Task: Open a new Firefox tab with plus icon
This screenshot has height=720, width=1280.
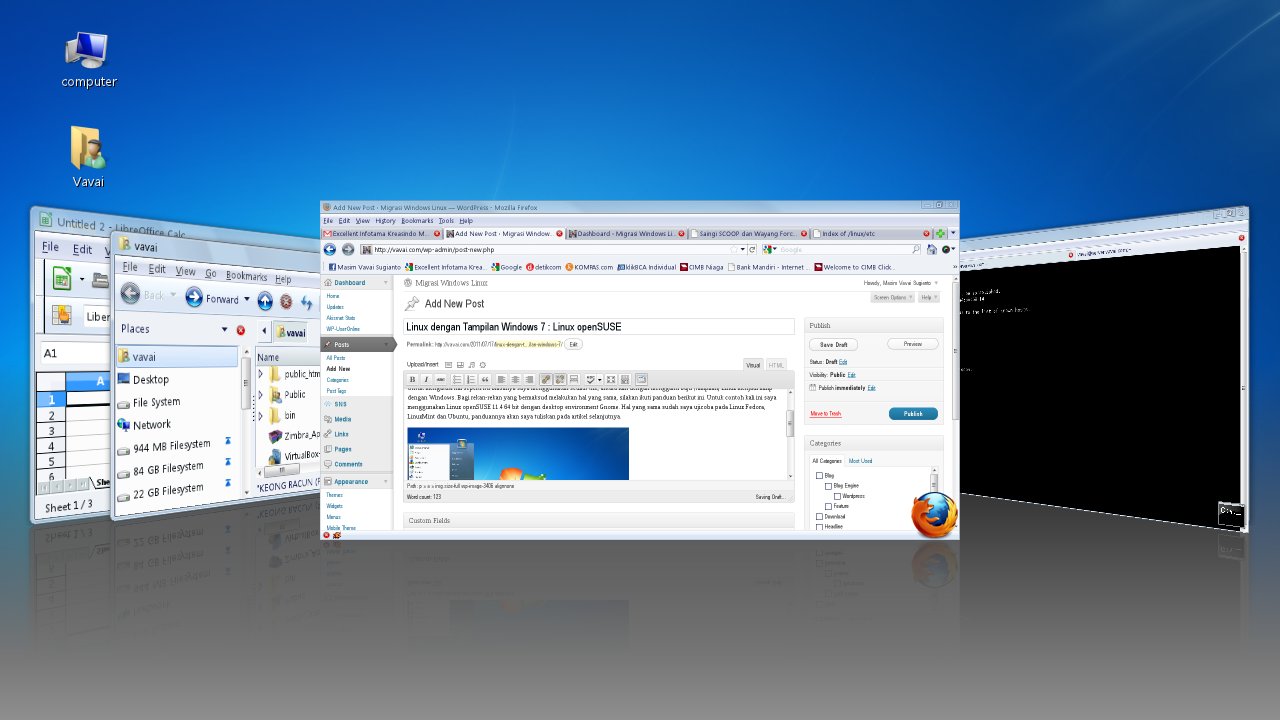Action: 940,234
